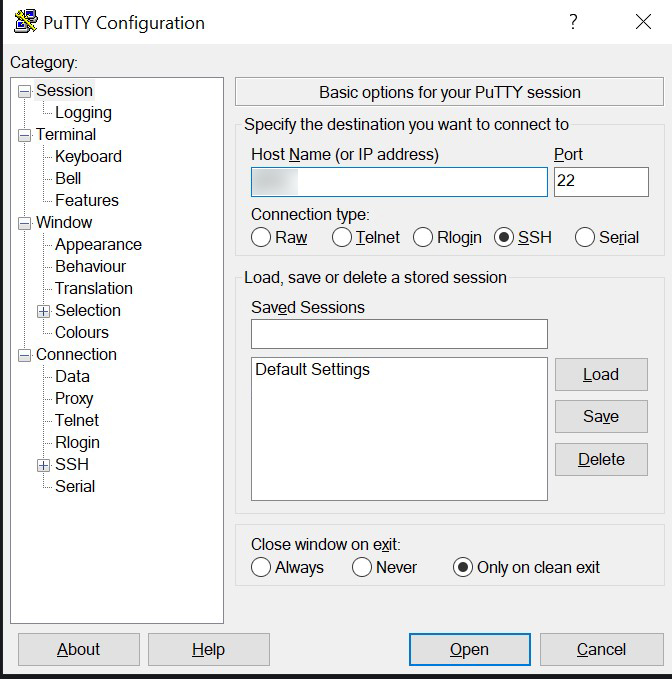Image resolution: width=672 pixels, height=679 pixels.
Task: Open the Serial category in the tree
Action: [75, 486]
